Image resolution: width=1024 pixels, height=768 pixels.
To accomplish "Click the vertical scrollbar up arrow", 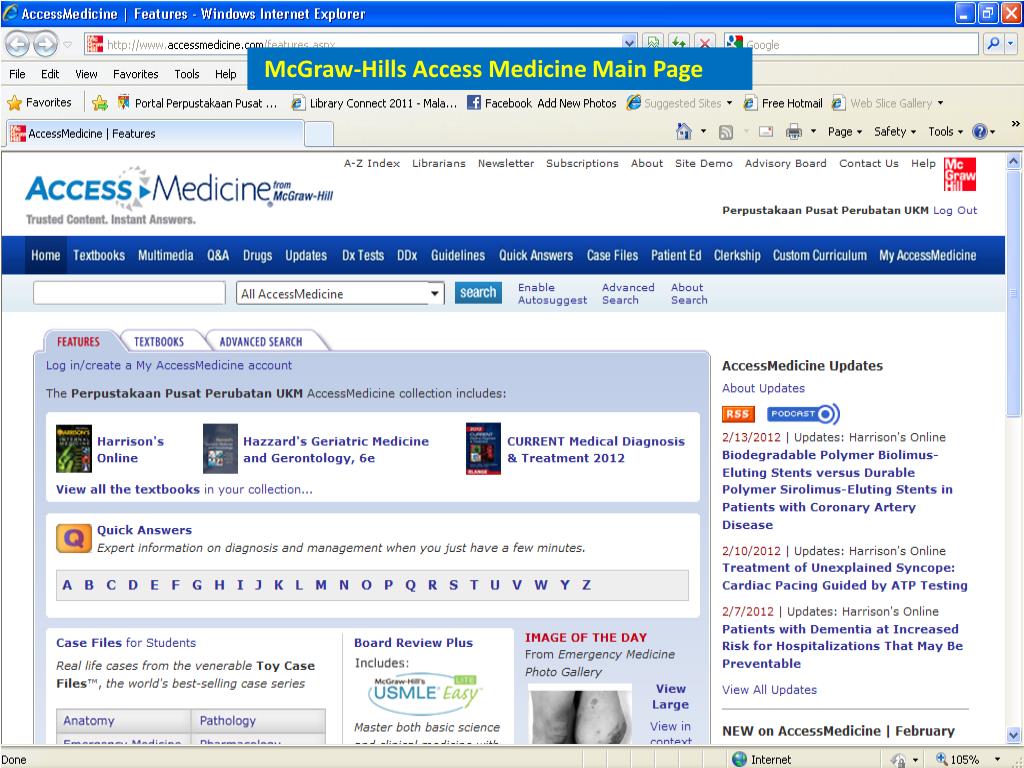I will pos(1014,161).
